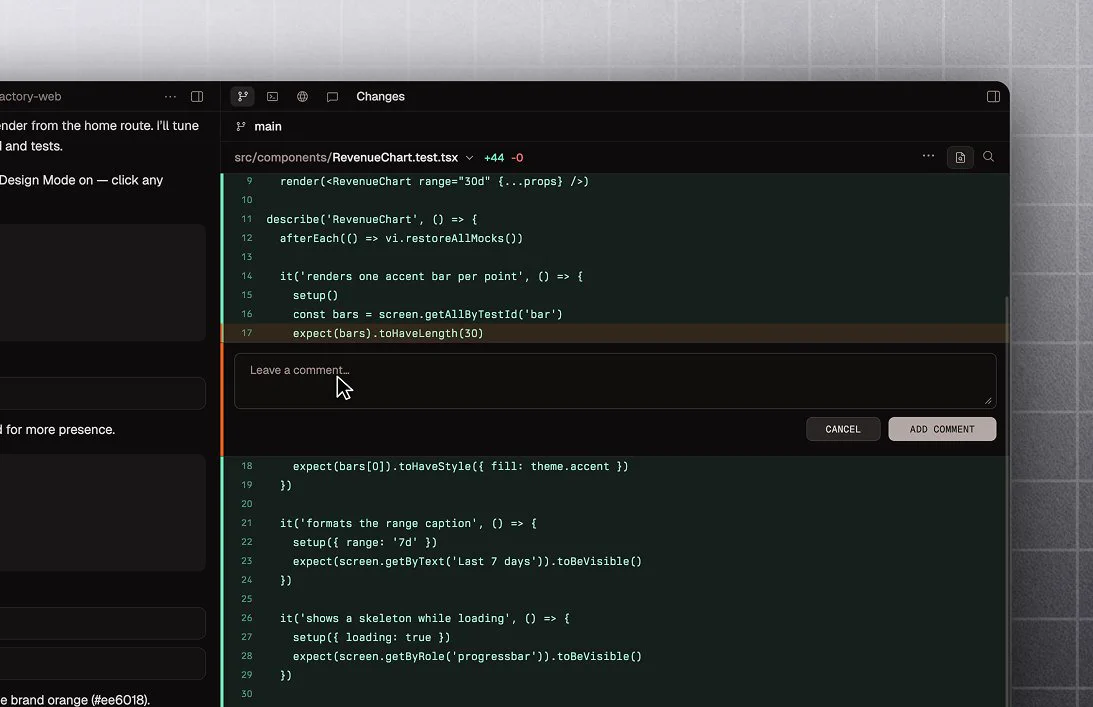Open the chat comments icon
The height and width of the screenshot is (707, 1093).
pyautogui.click(x=333, y=96)
